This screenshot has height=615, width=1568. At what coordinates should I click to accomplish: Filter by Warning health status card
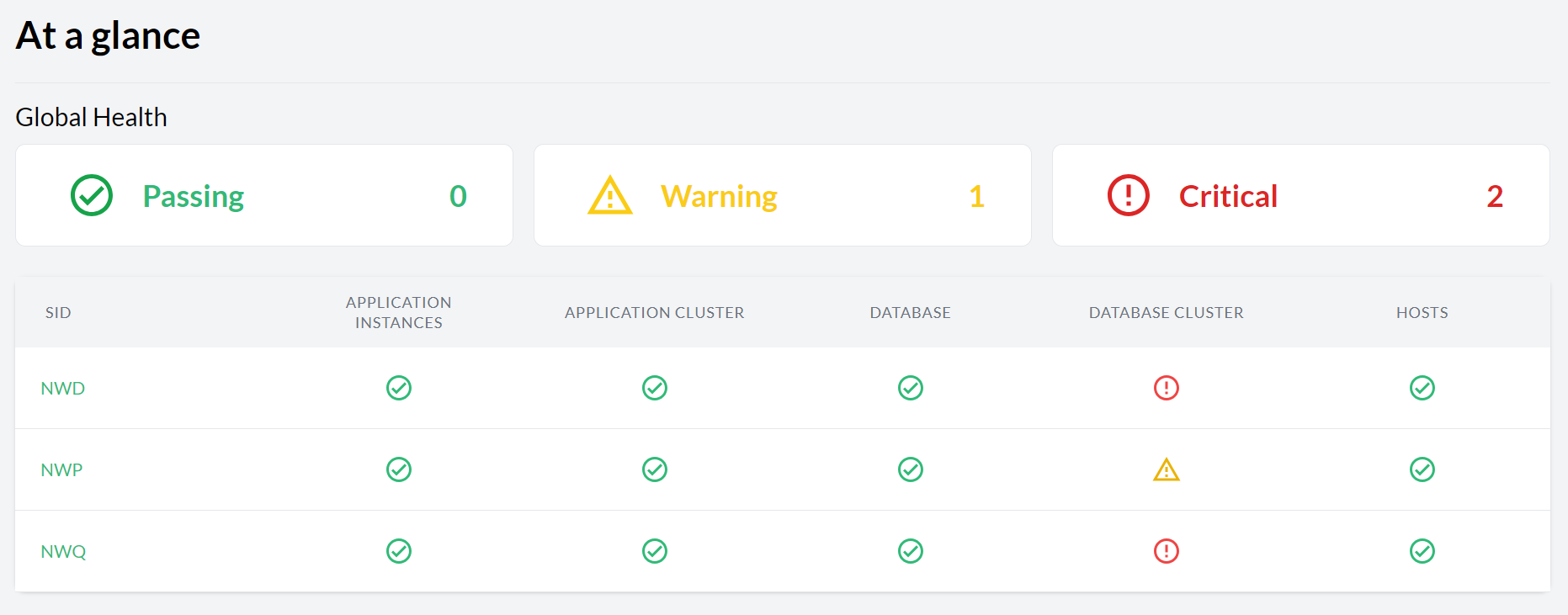[782, 195]
